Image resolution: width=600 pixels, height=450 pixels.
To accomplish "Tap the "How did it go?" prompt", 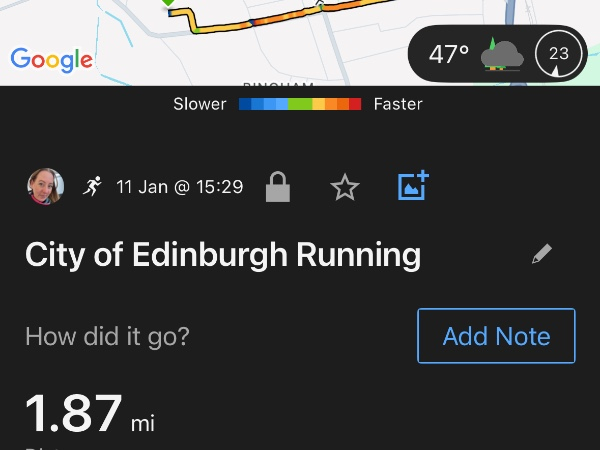I will pos(107,336).
